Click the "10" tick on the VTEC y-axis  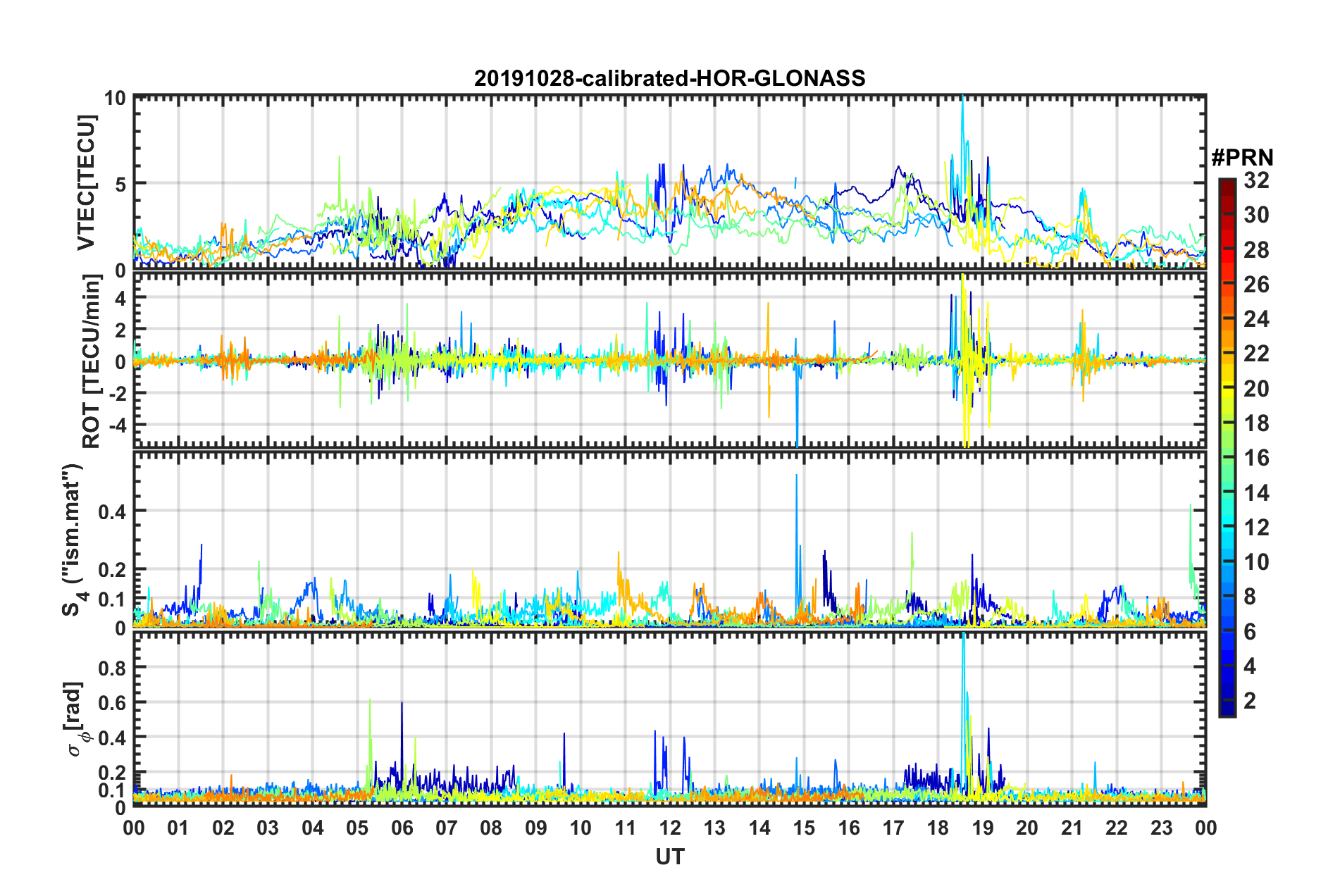point(115,98)
